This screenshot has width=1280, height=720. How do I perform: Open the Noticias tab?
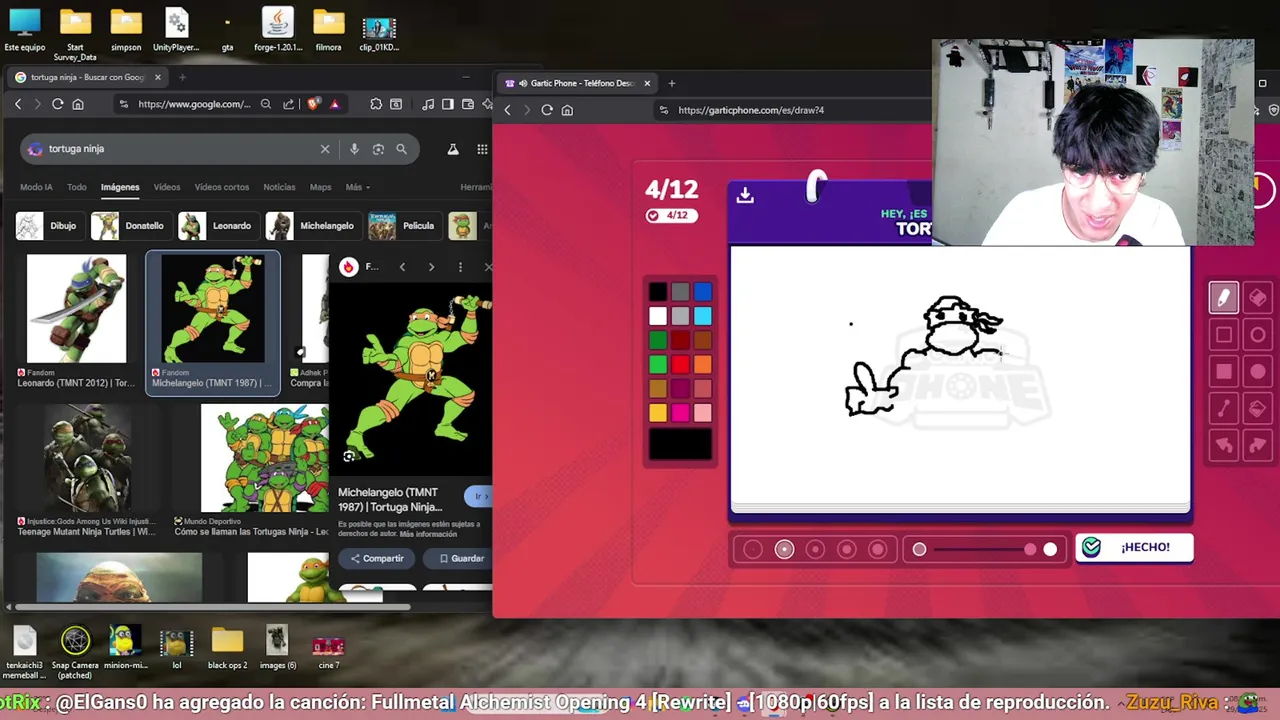point(279,187)
